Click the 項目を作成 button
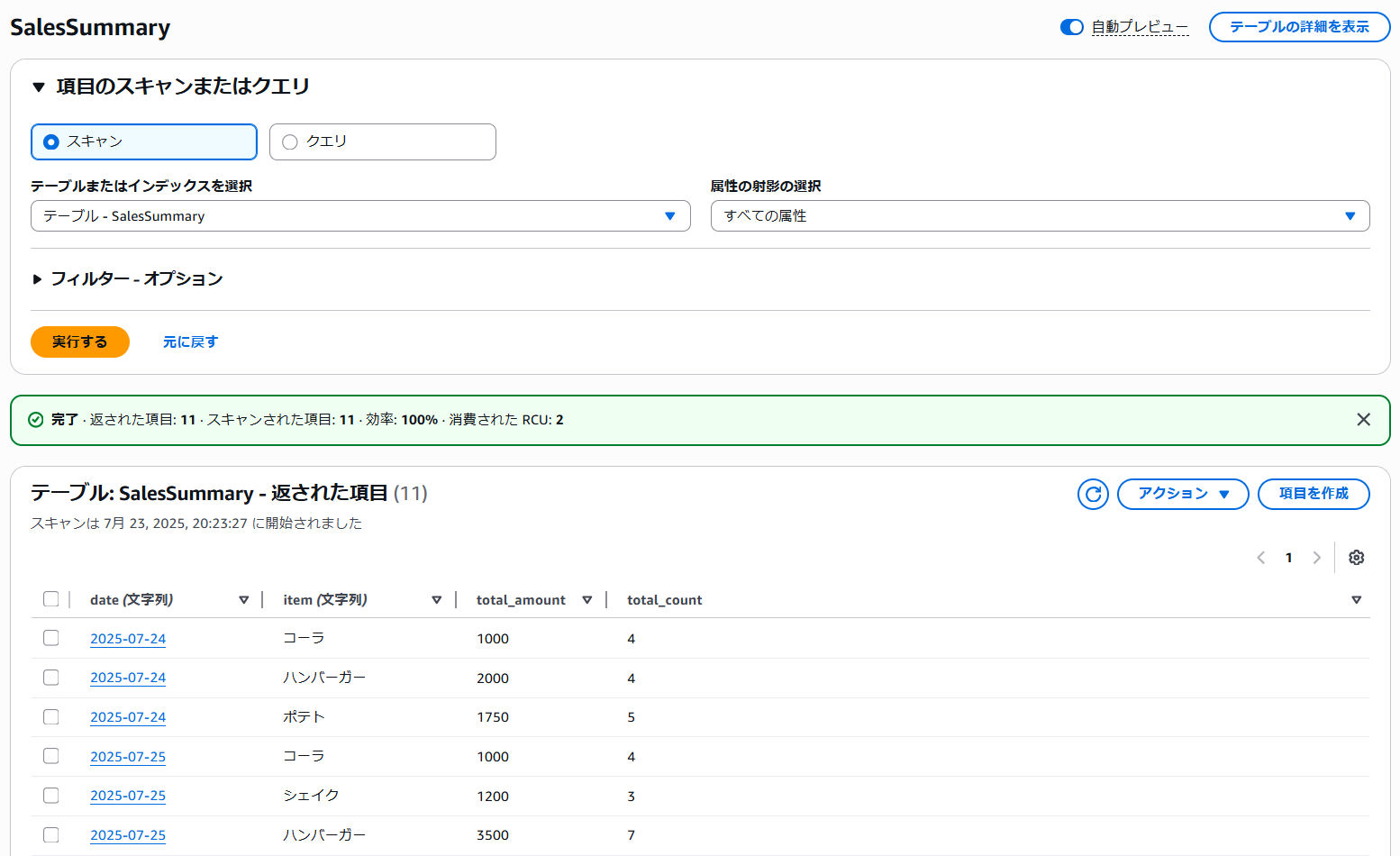 coord(1314,494)
